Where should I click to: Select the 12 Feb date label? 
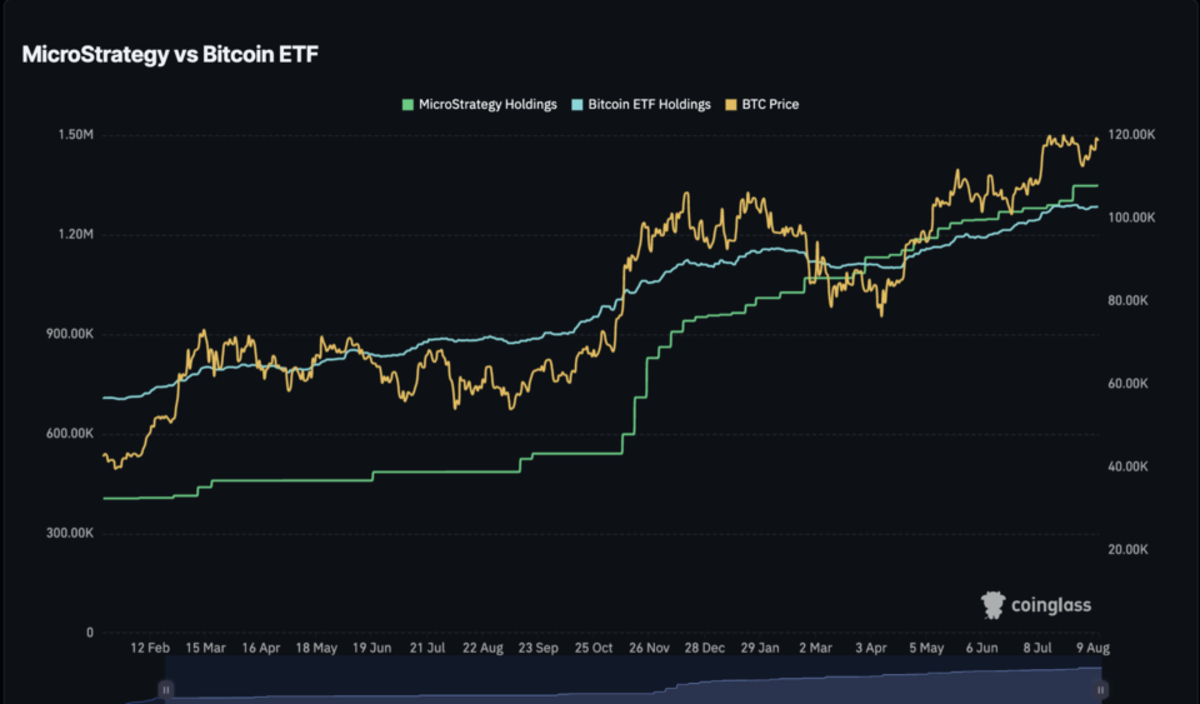coord(150,648)
